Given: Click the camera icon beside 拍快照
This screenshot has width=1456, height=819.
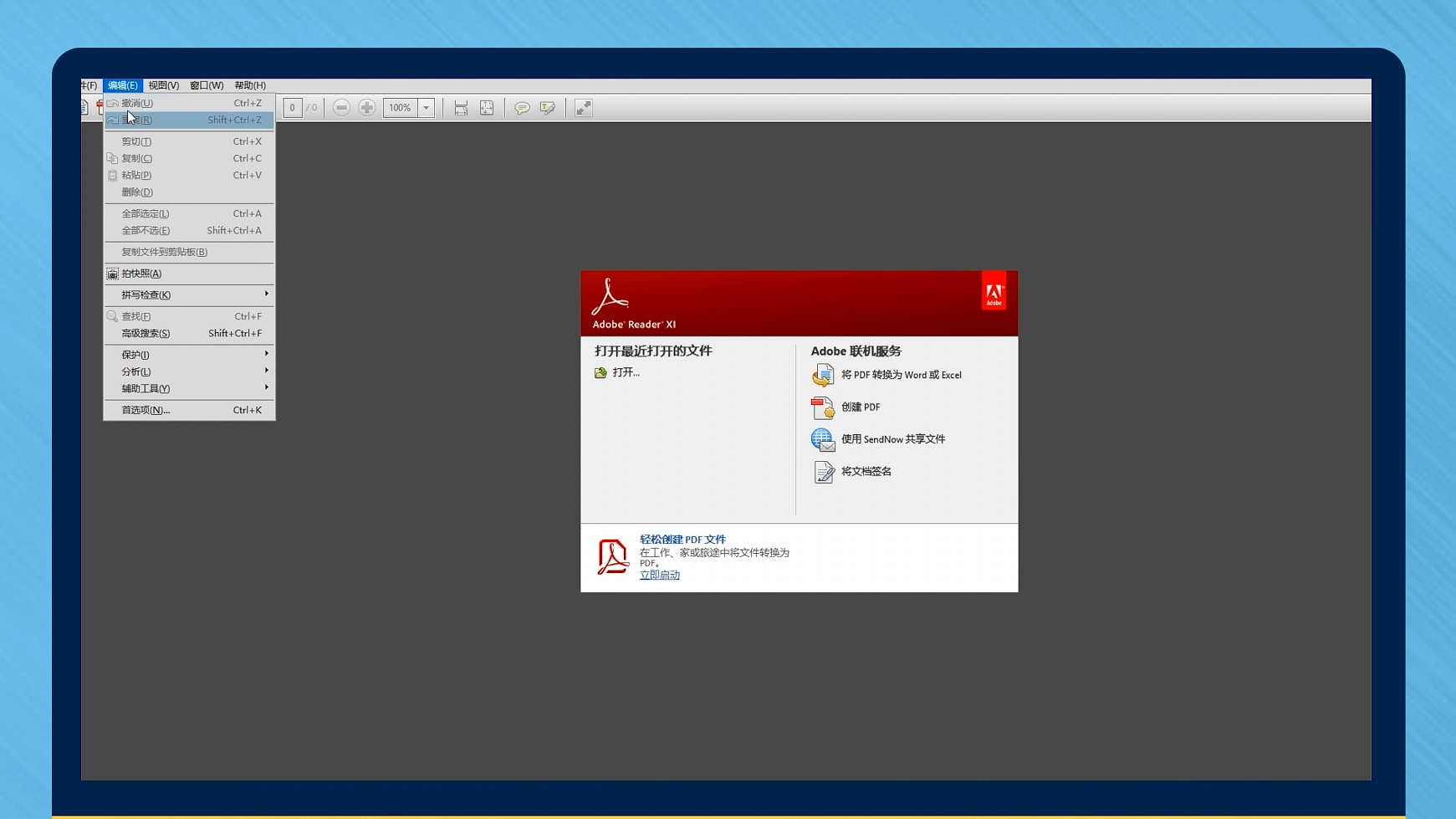Looking at the screenshot, I should [112, 274].
